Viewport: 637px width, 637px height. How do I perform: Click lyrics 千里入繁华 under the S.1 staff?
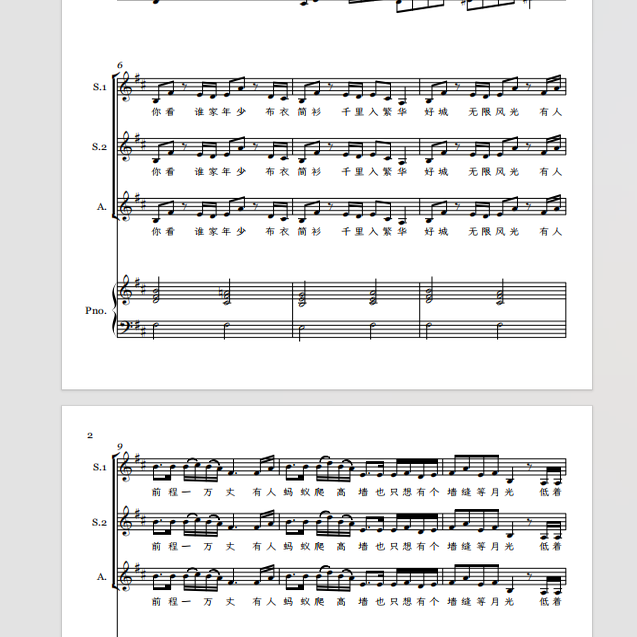point(374,112)
